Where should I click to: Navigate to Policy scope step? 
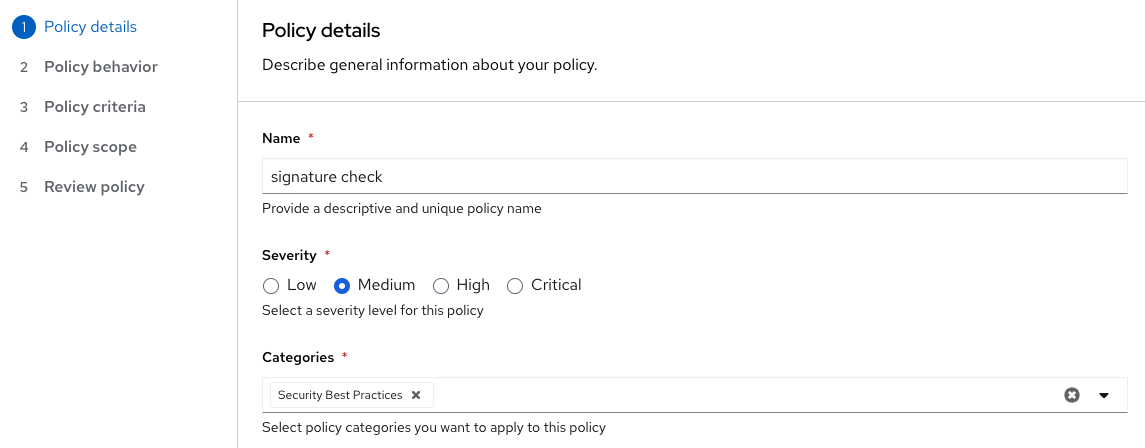90,147
